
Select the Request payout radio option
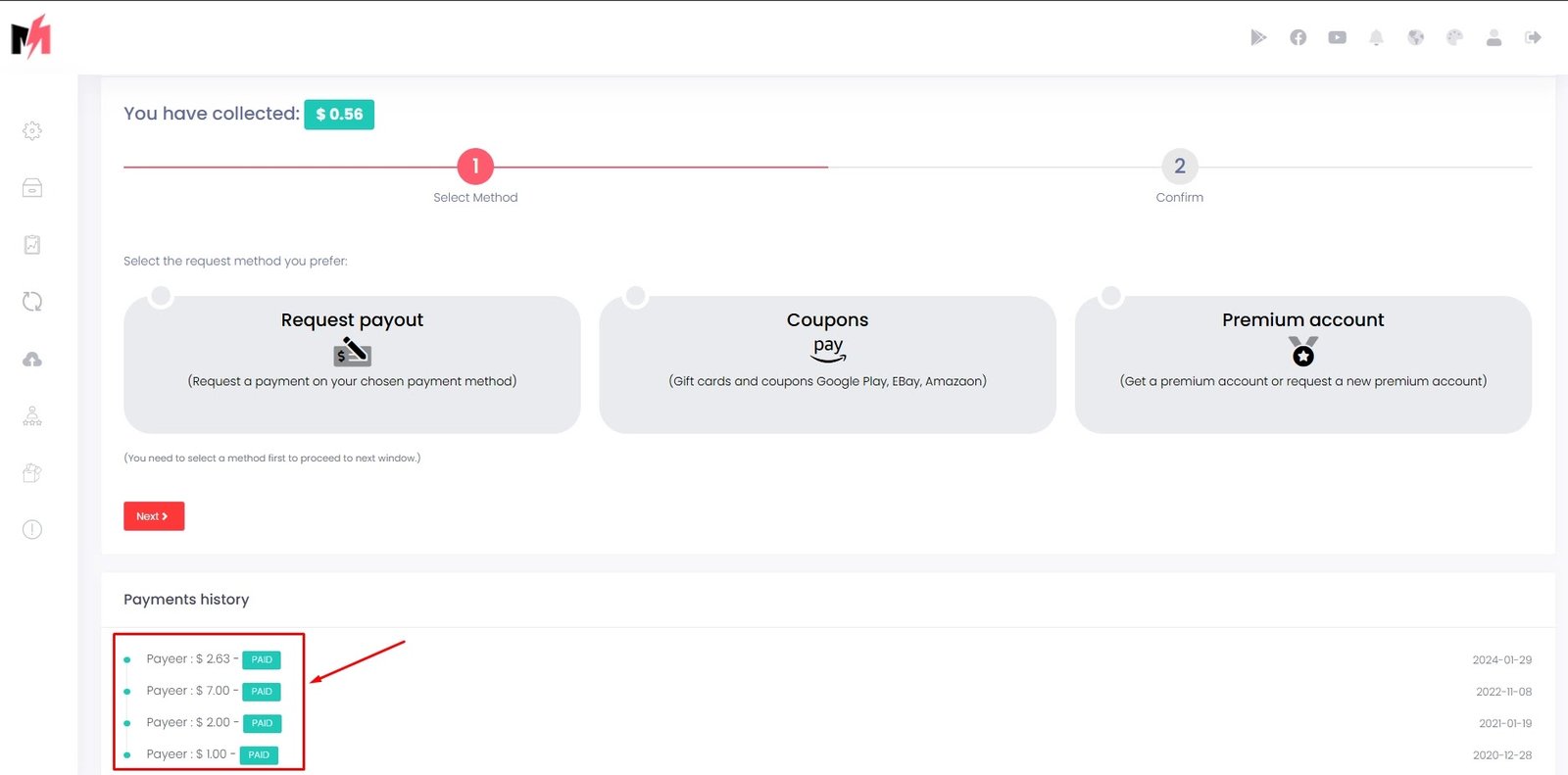coord(161,296)
